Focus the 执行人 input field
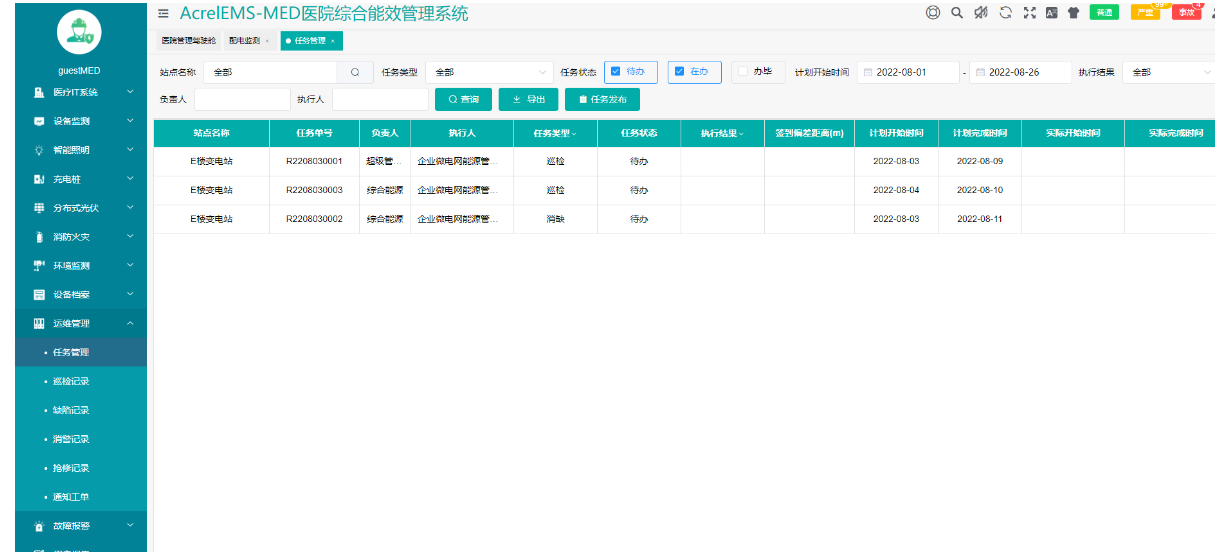Viewport: 1220px width, 554px height. pos(380,100)
